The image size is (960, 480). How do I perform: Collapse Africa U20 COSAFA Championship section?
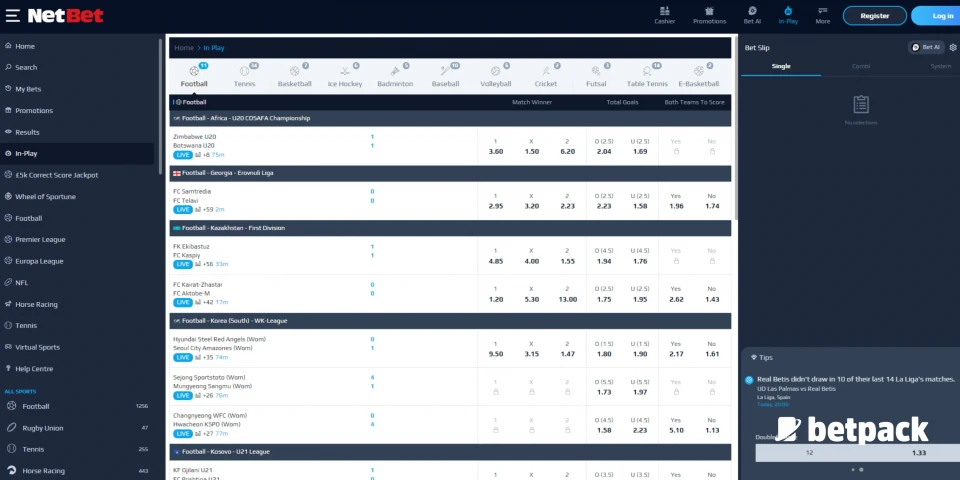450,118
